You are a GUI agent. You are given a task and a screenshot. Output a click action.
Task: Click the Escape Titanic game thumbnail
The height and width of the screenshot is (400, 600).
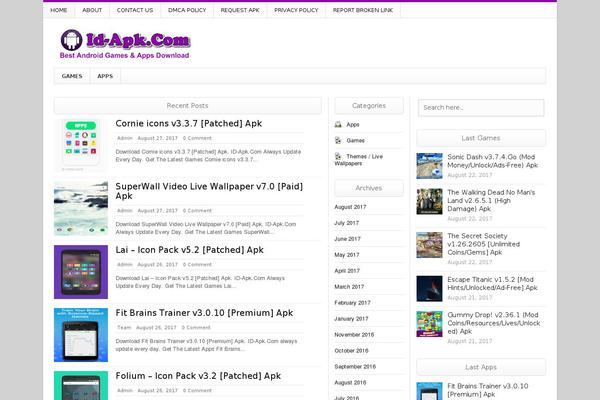tap(429, 289)
